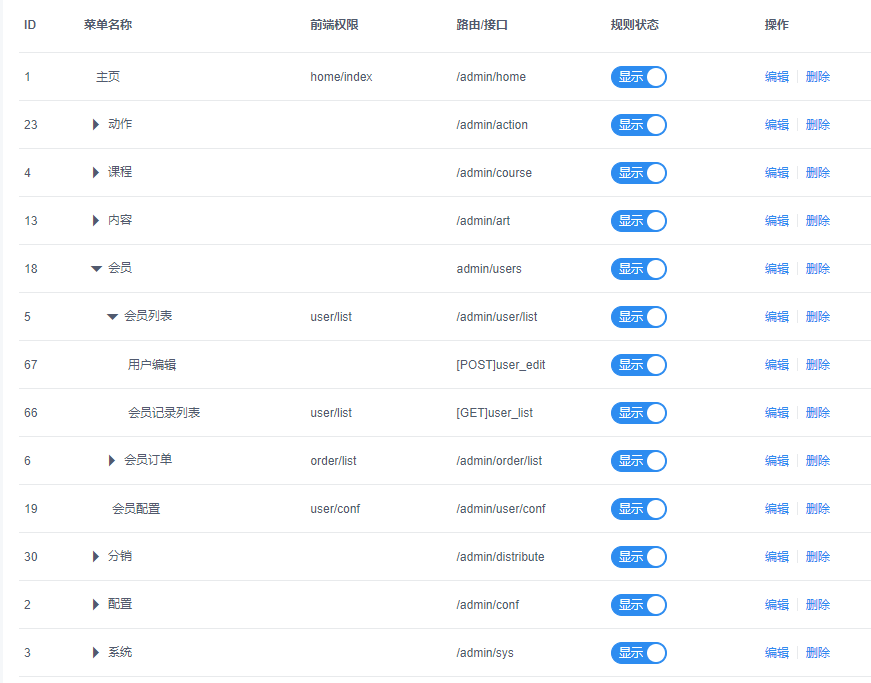This screenshot has width=871, height=683.
Task: Toggle the 显示 switch for 配置
Action: (638, 605)
